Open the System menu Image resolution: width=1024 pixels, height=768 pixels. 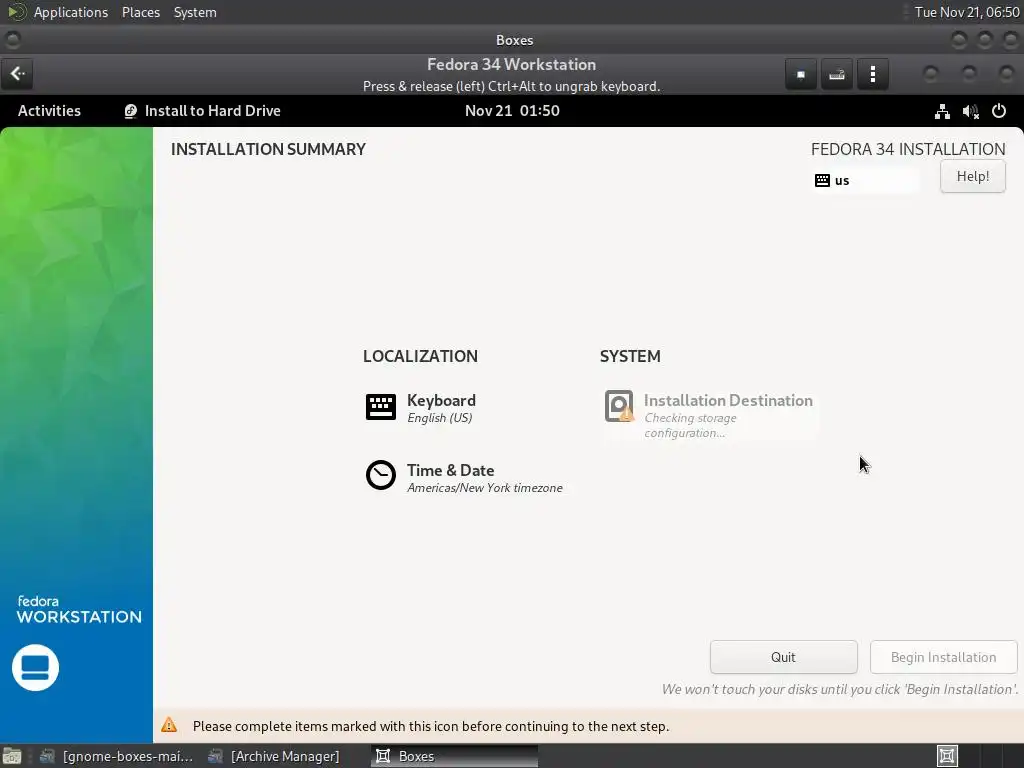tap(195, 12)
